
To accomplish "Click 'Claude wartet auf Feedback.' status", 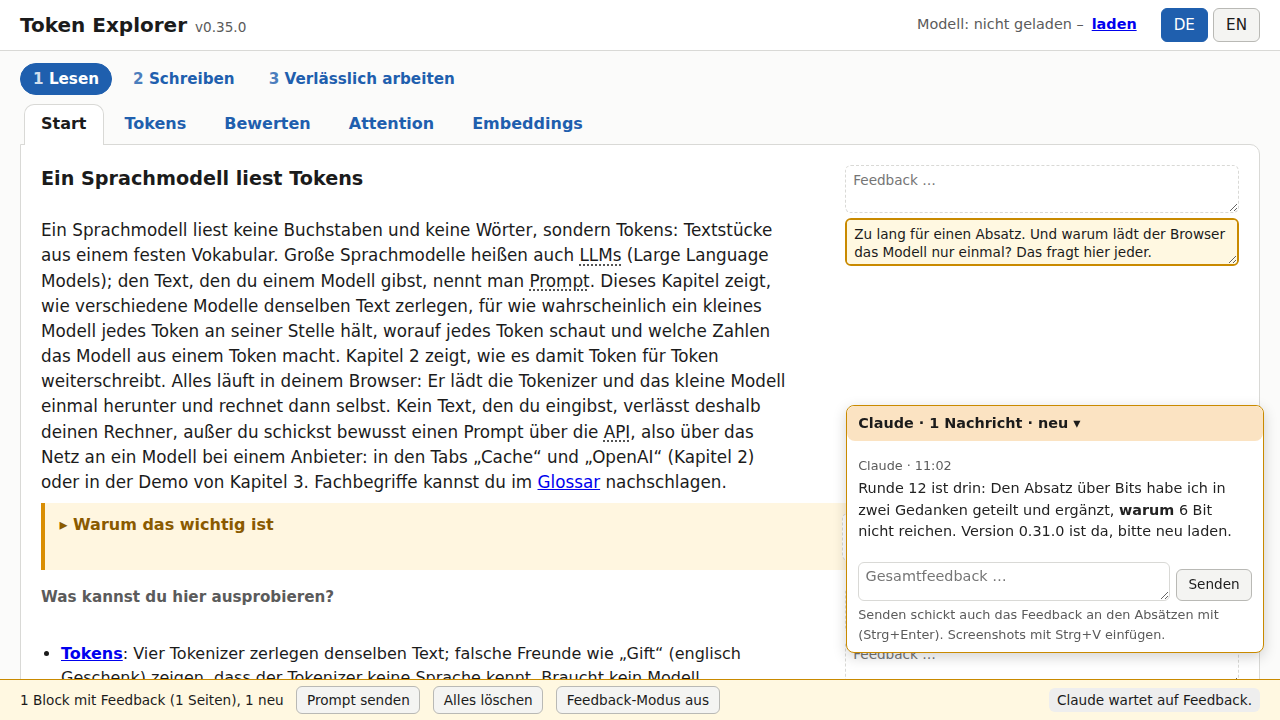I will click(1154, 700).
